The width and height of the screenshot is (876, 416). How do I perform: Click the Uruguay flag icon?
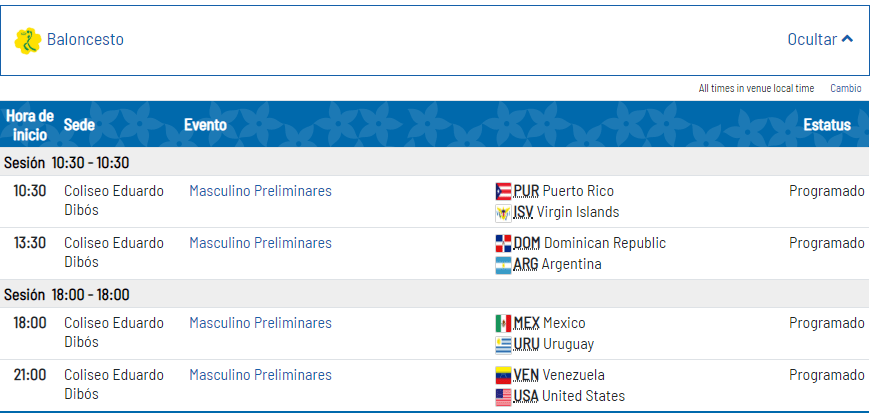coord(503,345)
